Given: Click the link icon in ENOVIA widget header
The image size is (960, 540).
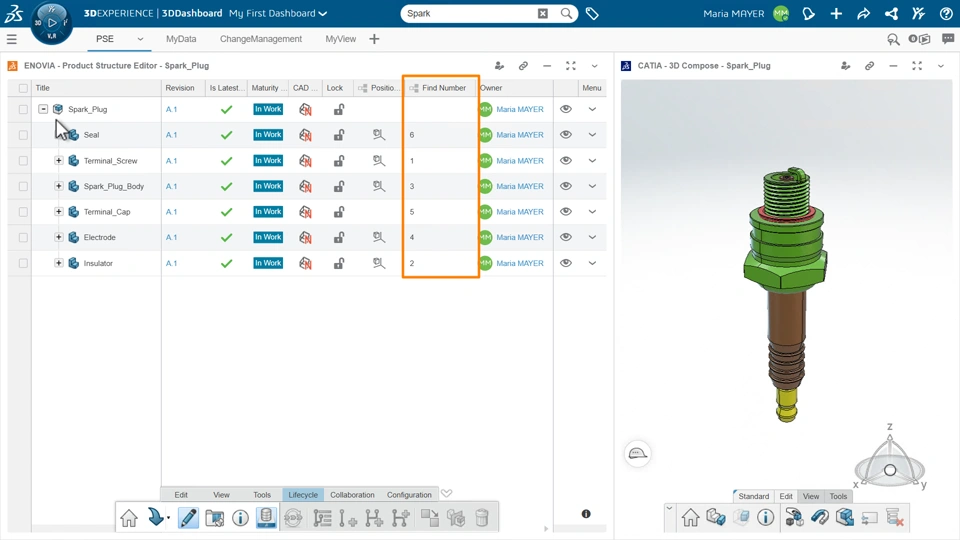Looking at the screenshot, I should (523, 66).
